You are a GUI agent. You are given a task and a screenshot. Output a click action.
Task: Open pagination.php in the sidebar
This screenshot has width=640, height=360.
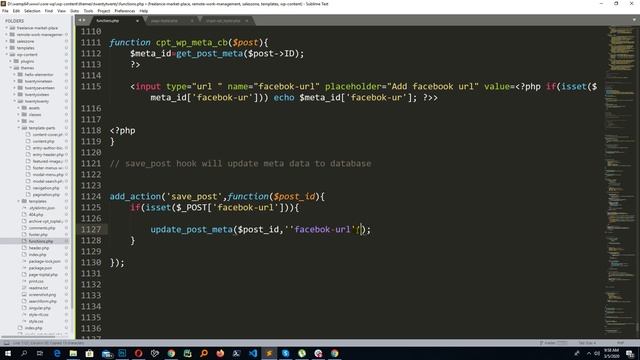[x=46, y=195]
